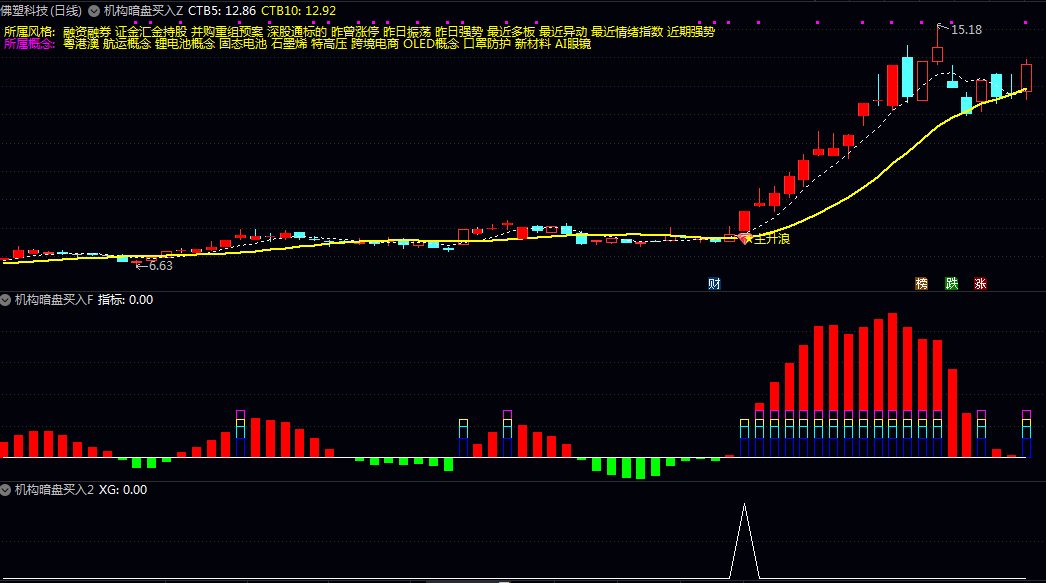Open dropdown beside 机构暗盘买入2 indicator
The height and width of the screenshot is (583, 1046).
click(5, 490)
